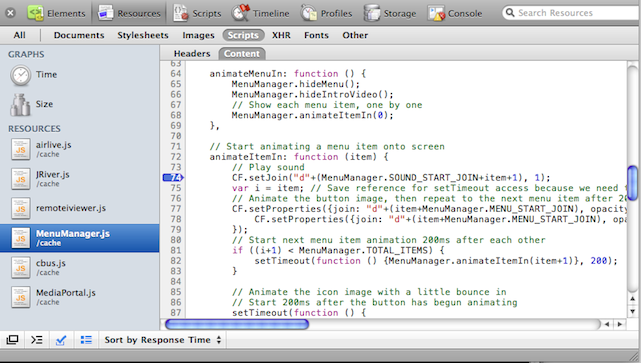Open the Resources panel
The width and height of the screenshot is (641, 363).
coord(129,13)
